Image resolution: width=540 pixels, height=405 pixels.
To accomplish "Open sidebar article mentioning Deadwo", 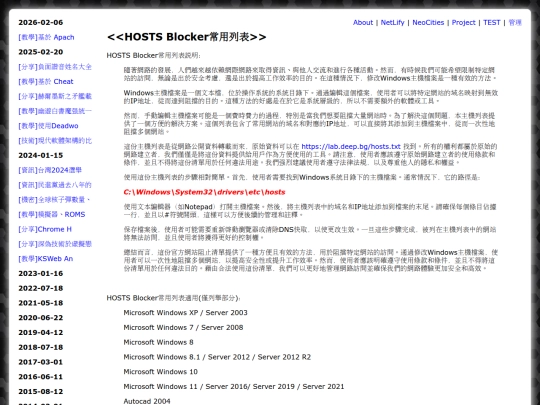I will 48,126.
